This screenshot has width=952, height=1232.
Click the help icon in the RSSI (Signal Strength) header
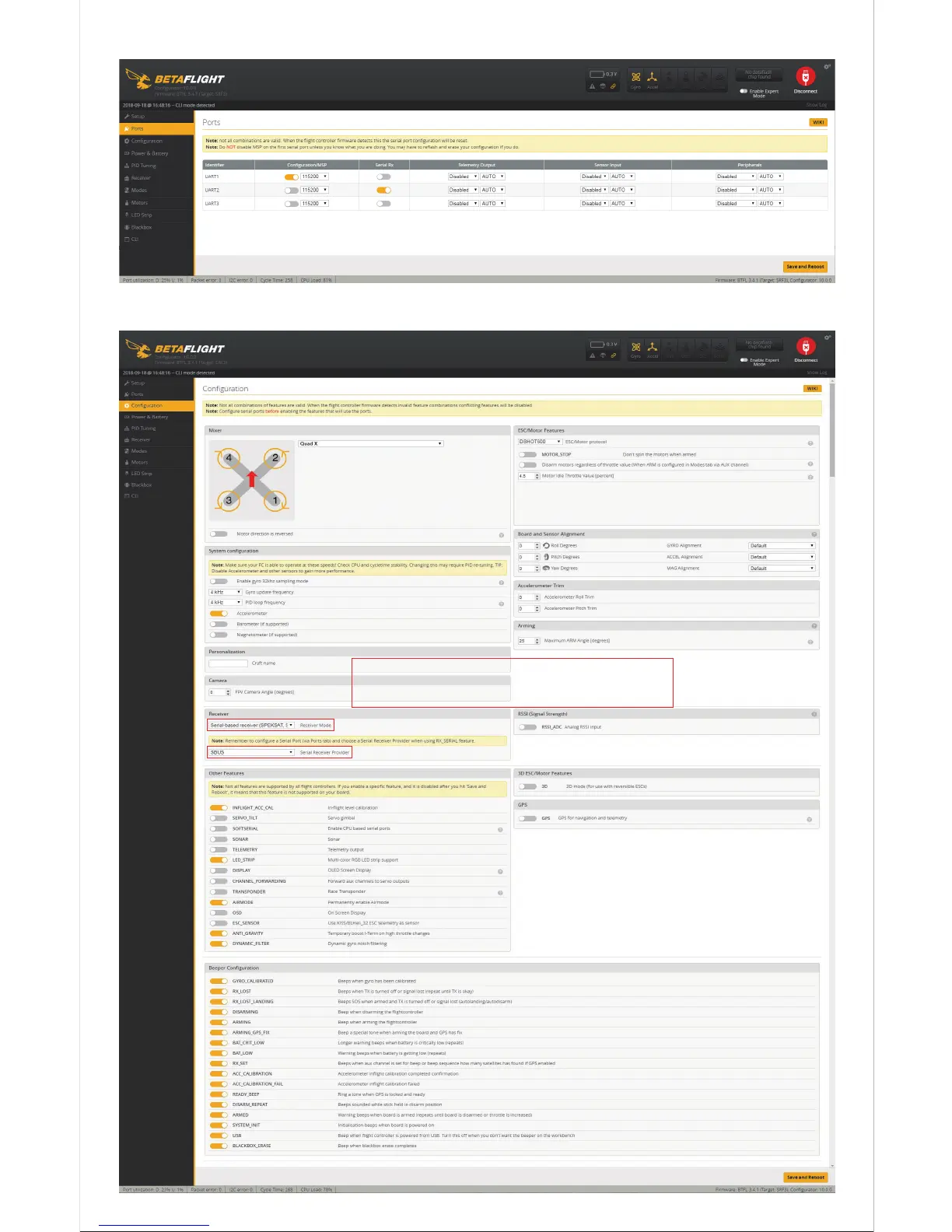pyautogui.click(x=814, y=714)
